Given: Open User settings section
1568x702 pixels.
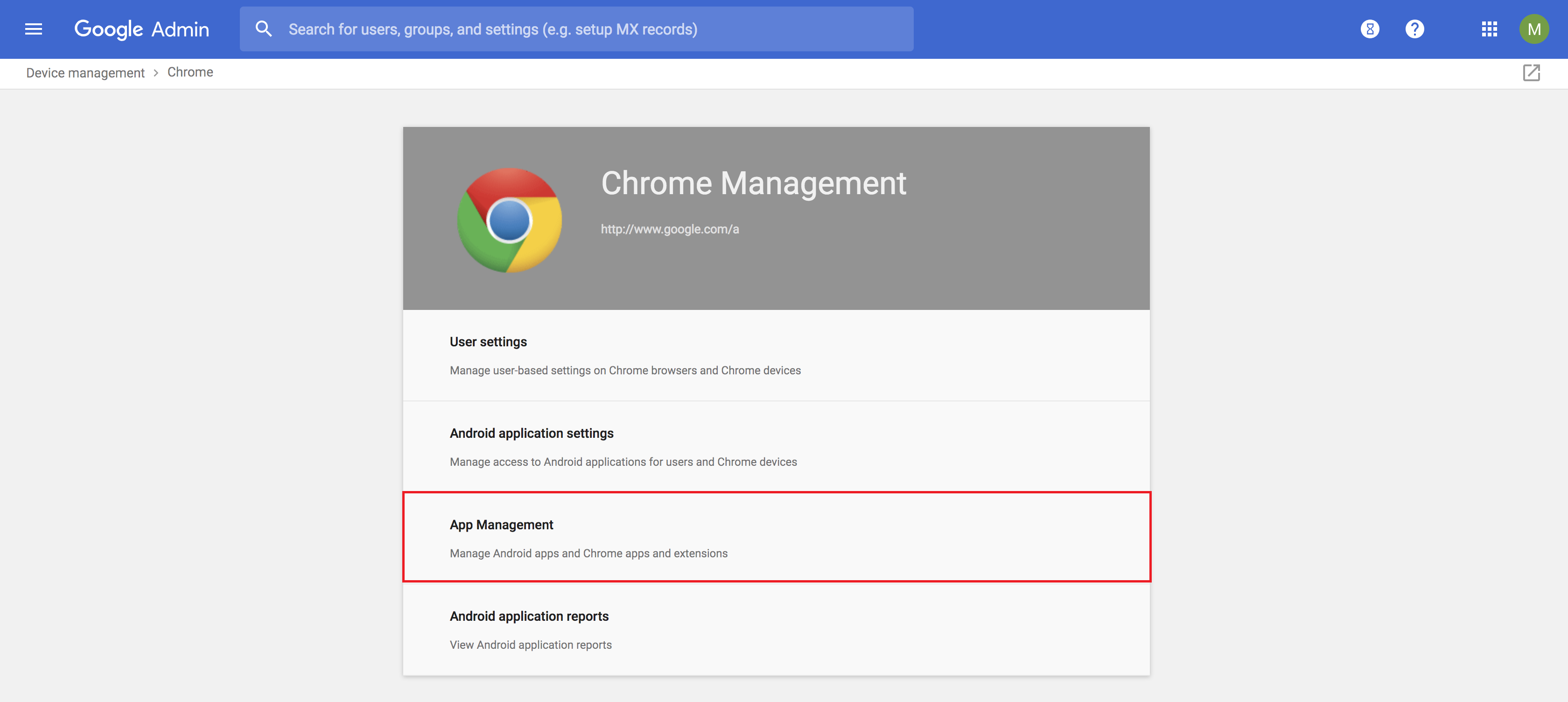Looking at the screenshot, I should [488, 342].
